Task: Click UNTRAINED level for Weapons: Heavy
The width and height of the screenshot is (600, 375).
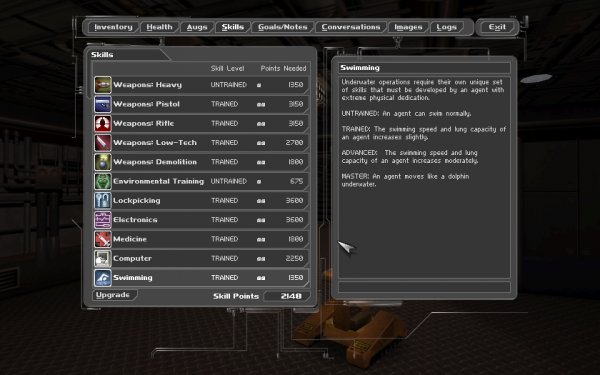Action: coord(228,85)
